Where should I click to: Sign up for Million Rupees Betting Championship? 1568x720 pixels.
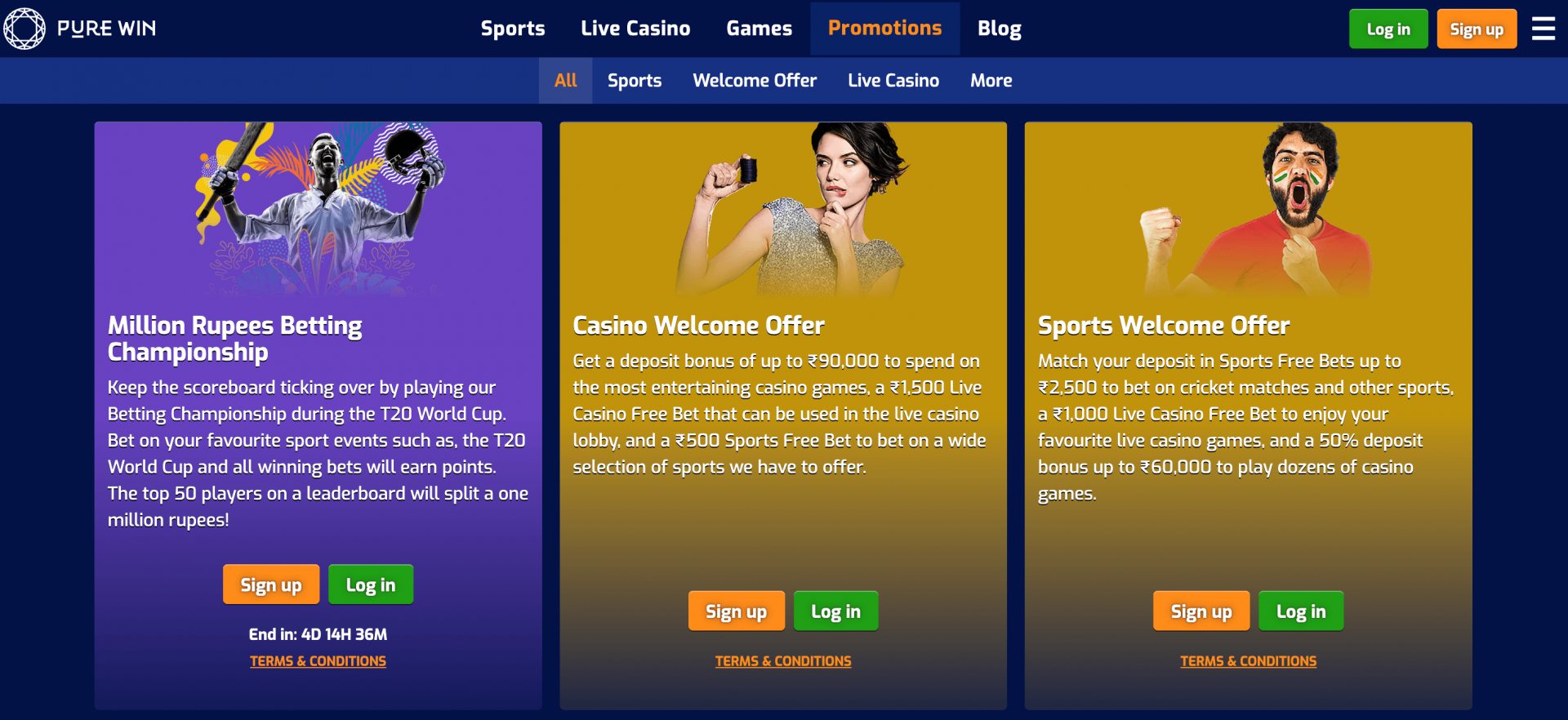pos(271,584)
